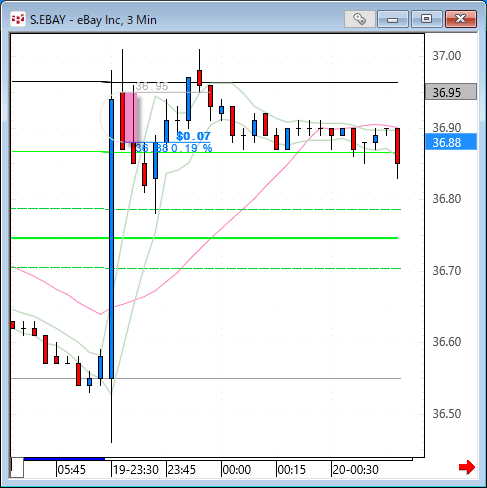Click the 23:45 time axis label
This screenshot has height=488, width=487.
[181, 470]
